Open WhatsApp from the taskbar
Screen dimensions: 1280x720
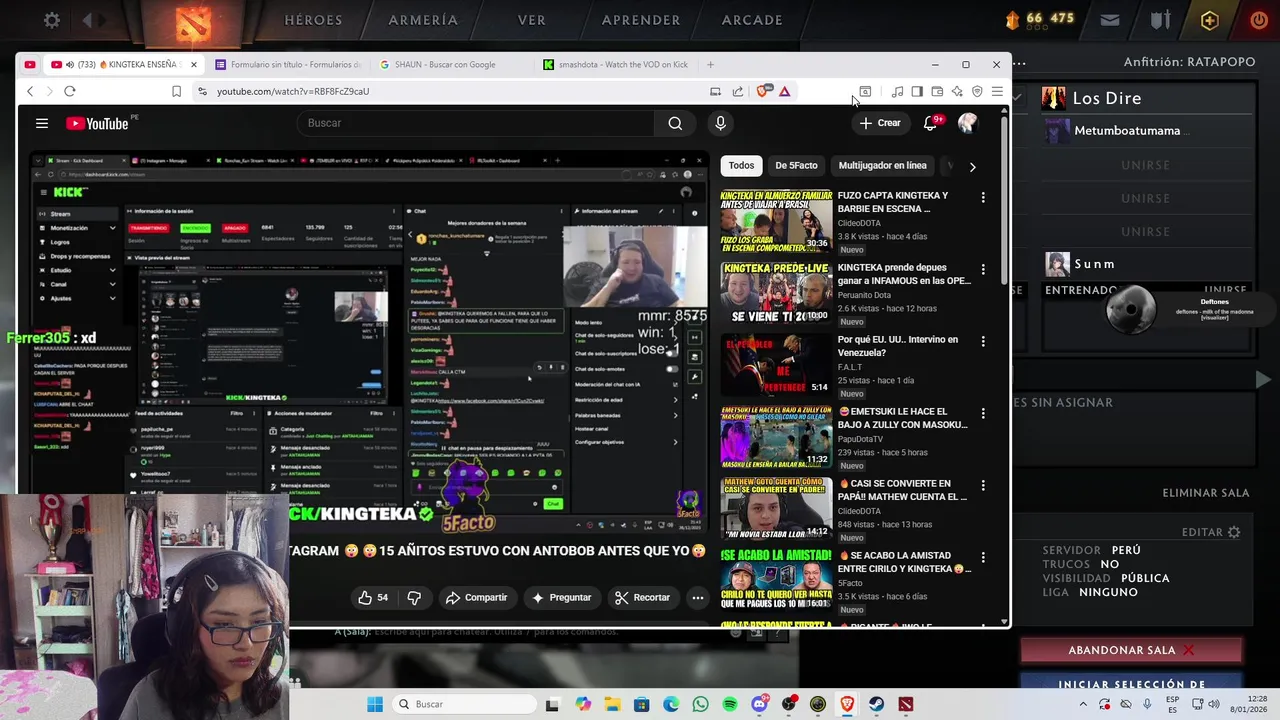click(x=700, y=704)
